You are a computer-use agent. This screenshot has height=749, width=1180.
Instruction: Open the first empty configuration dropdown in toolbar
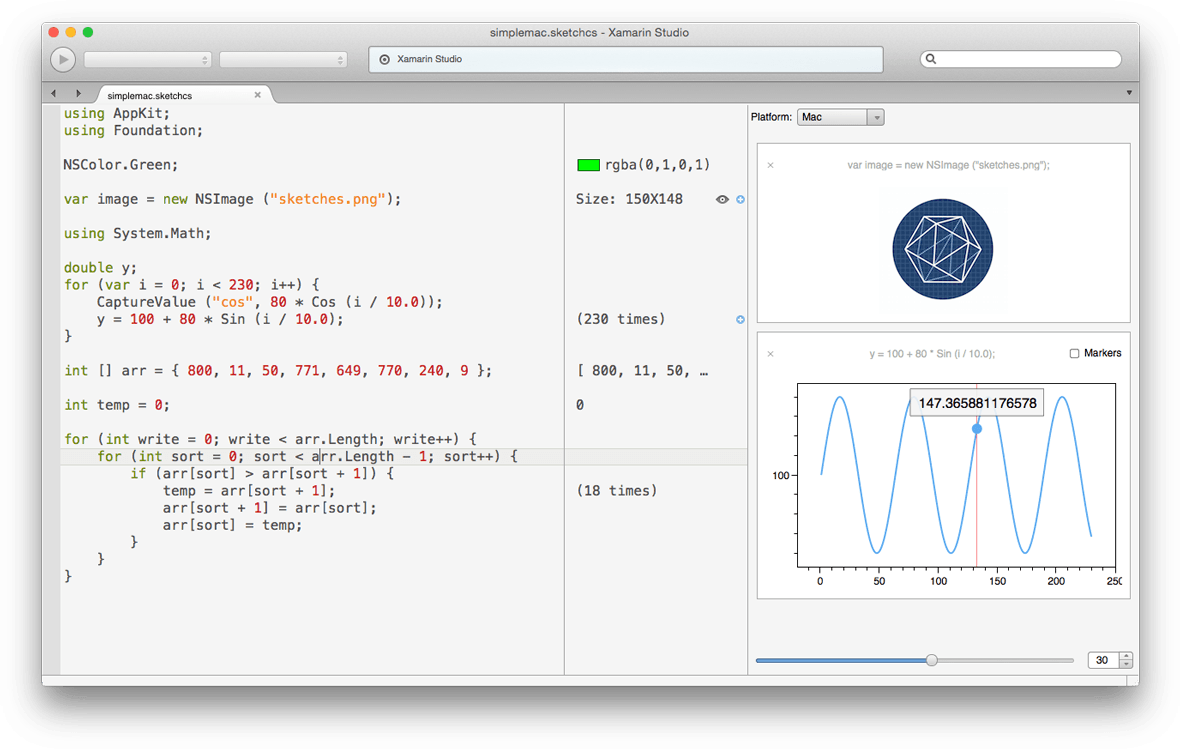tap(148, 59)
